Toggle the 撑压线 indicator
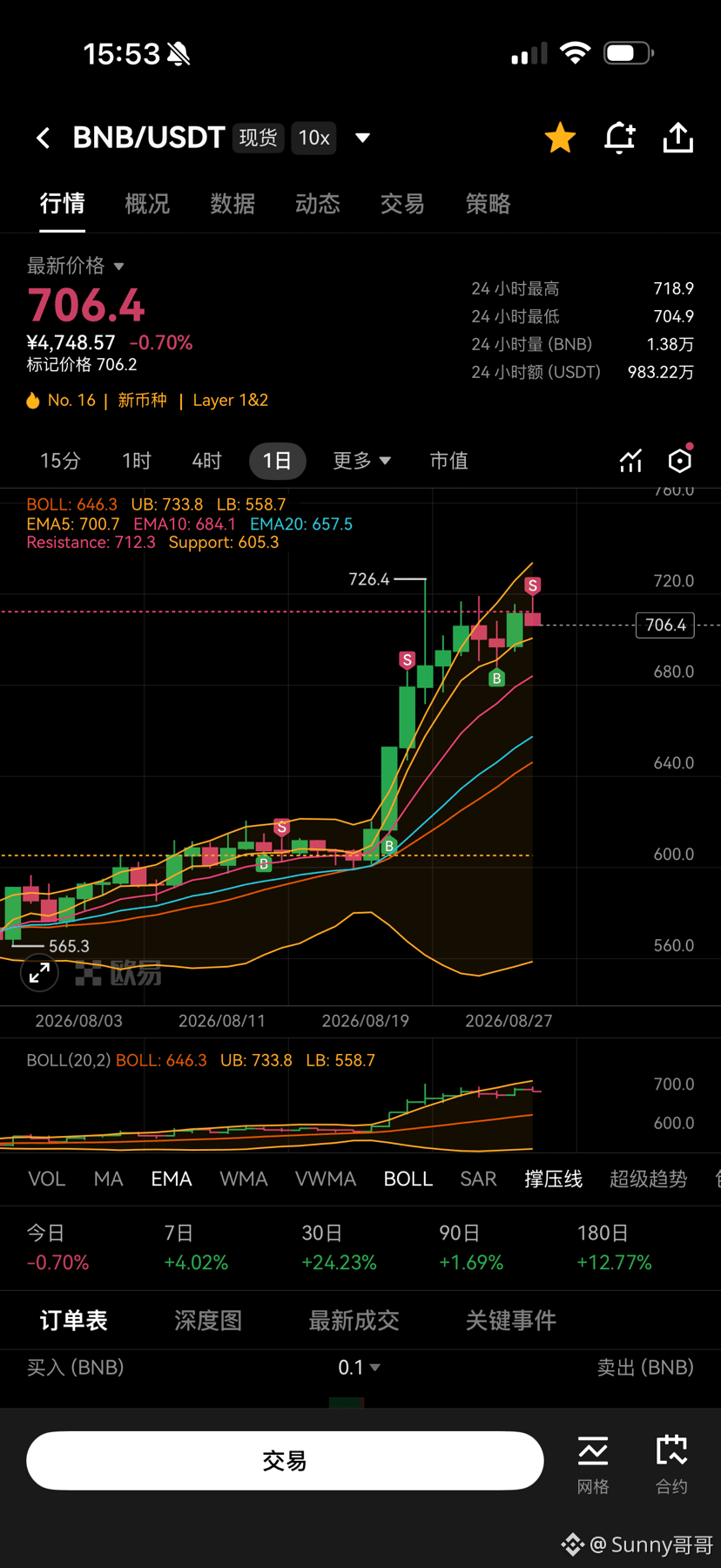Image resolution: width=721 pixels, height=1568 pixels. coord(554,1179)
